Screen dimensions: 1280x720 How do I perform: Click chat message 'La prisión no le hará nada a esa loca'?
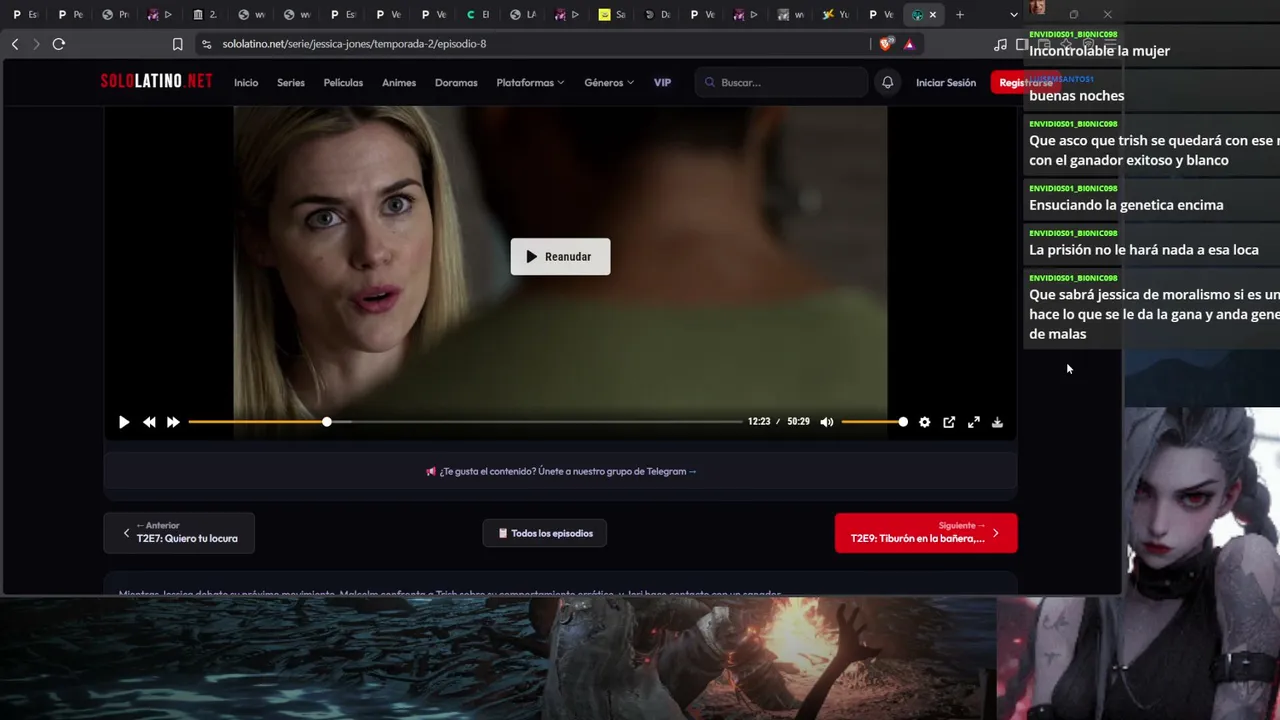coord(1144,250)
